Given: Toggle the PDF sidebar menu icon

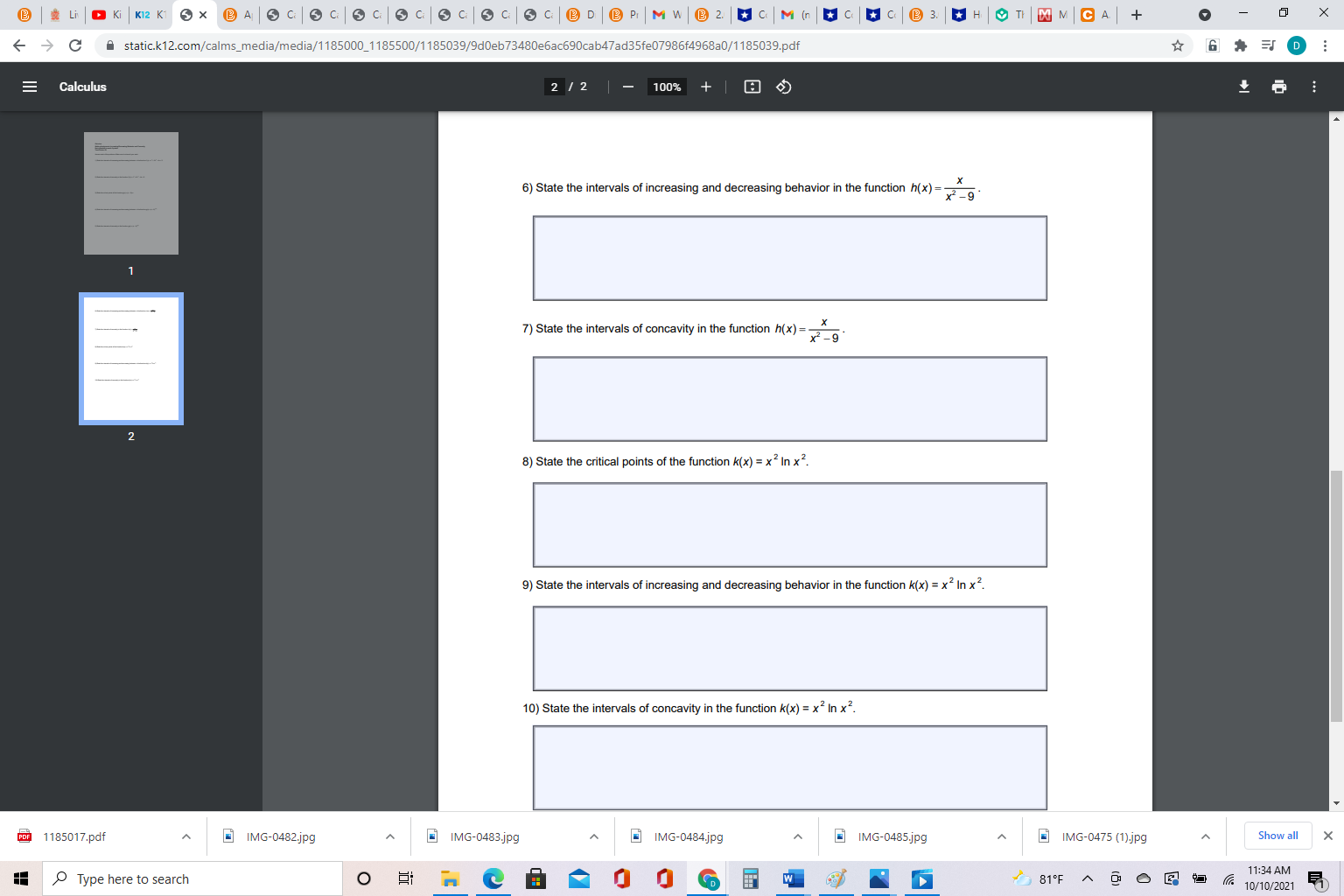Looking at the screenshot, I should click(30, 87).
